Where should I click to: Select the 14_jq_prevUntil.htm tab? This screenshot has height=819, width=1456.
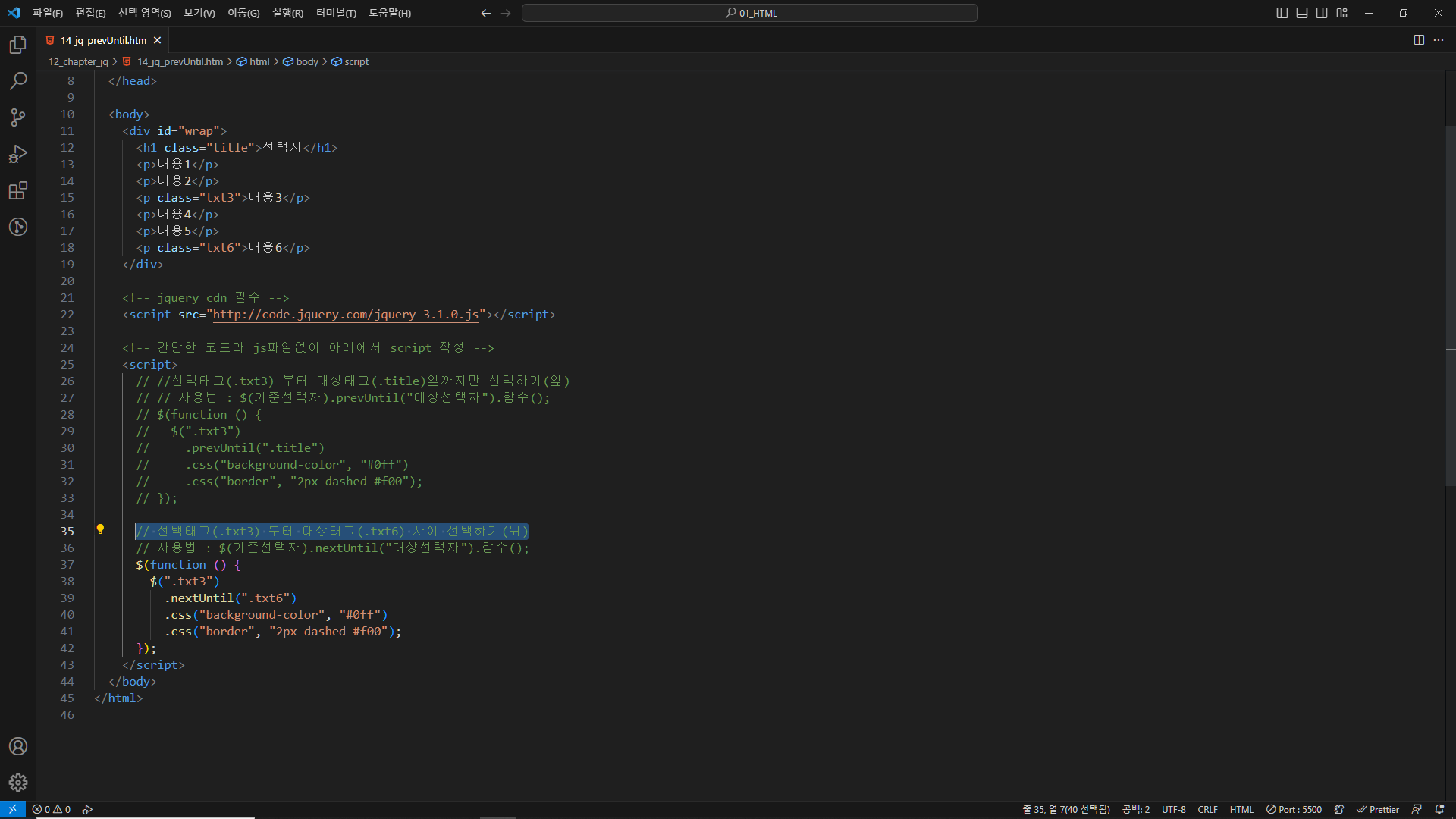(103, 40)
